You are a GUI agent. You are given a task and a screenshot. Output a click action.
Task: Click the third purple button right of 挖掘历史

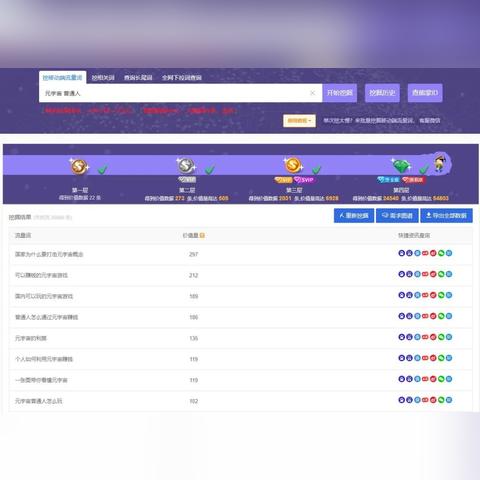coord(425,93)
